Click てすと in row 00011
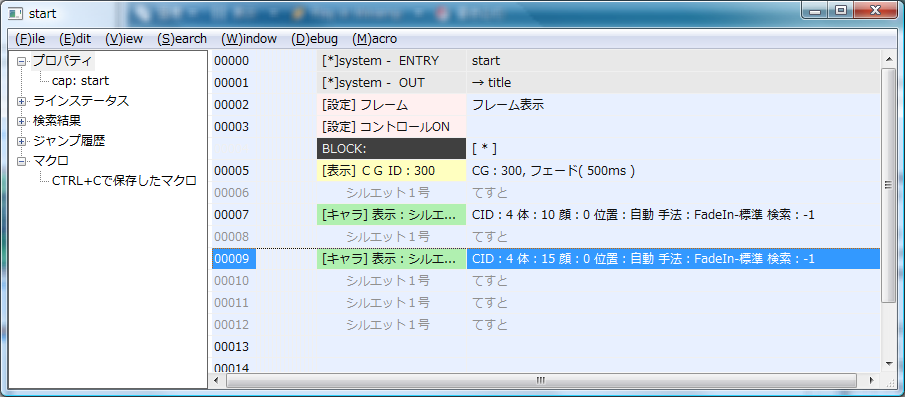The height and width of the screenshot is (397, 905). 490,303
